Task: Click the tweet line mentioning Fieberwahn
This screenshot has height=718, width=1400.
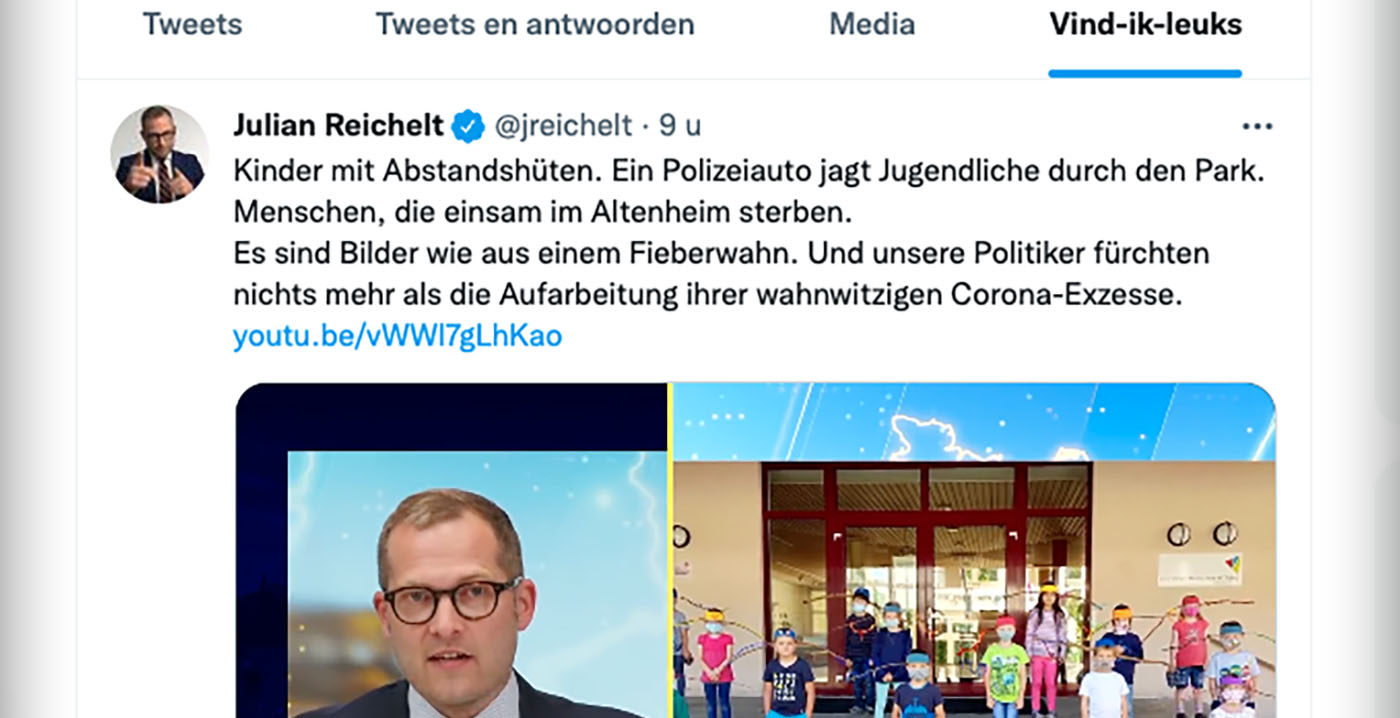Action: click(721, 253)
